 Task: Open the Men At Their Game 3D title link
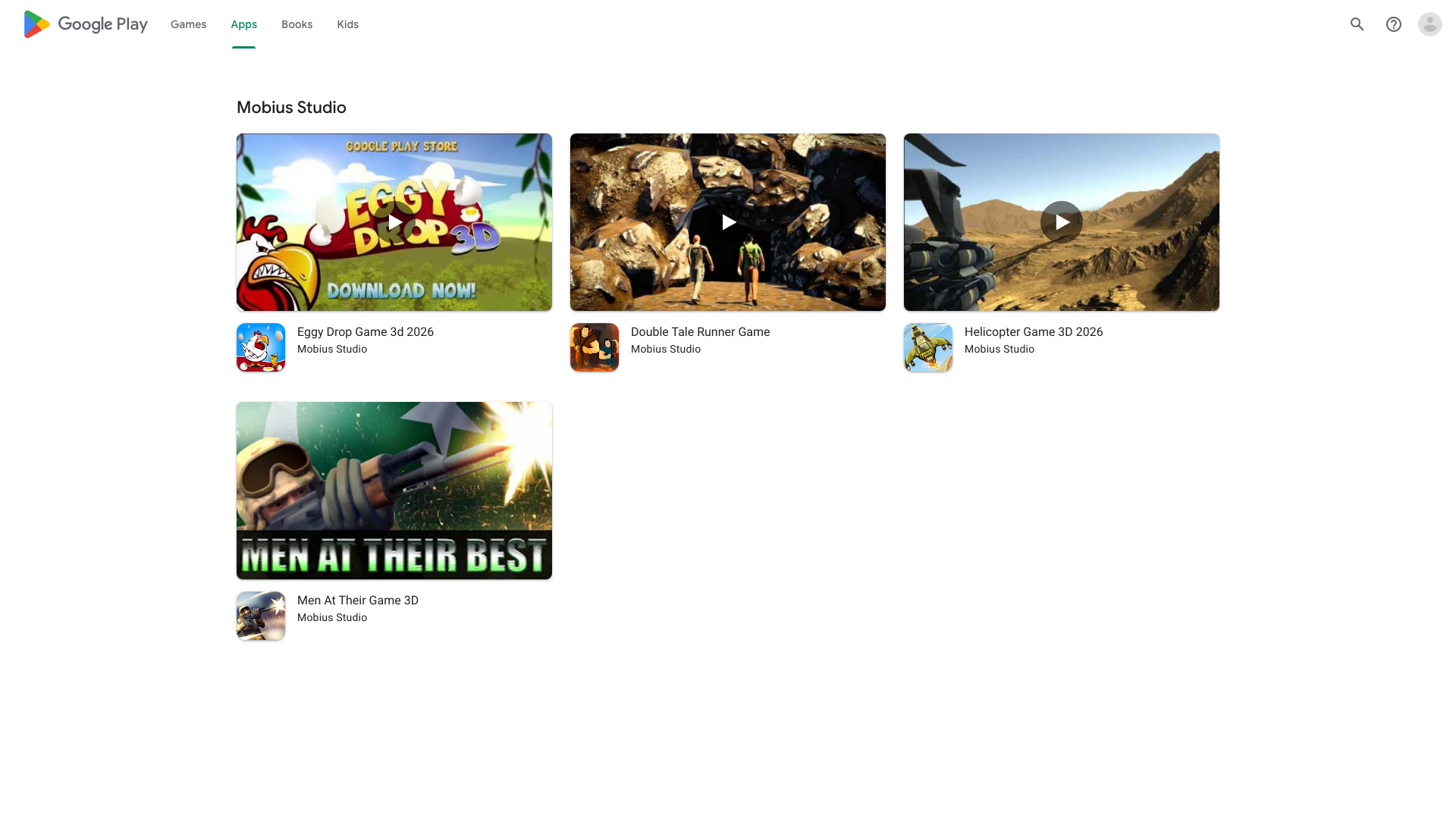(358, 601)
